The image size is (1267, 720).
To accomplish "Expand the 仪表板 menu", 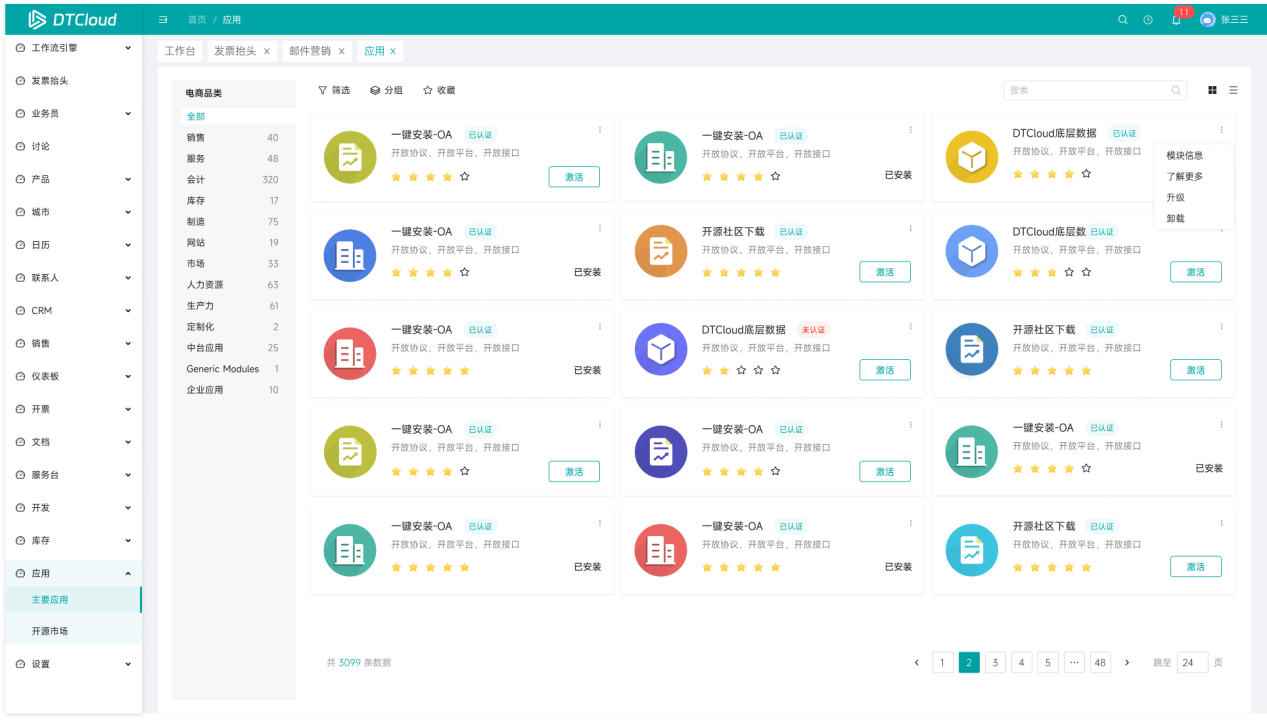I will coord(127,376).
